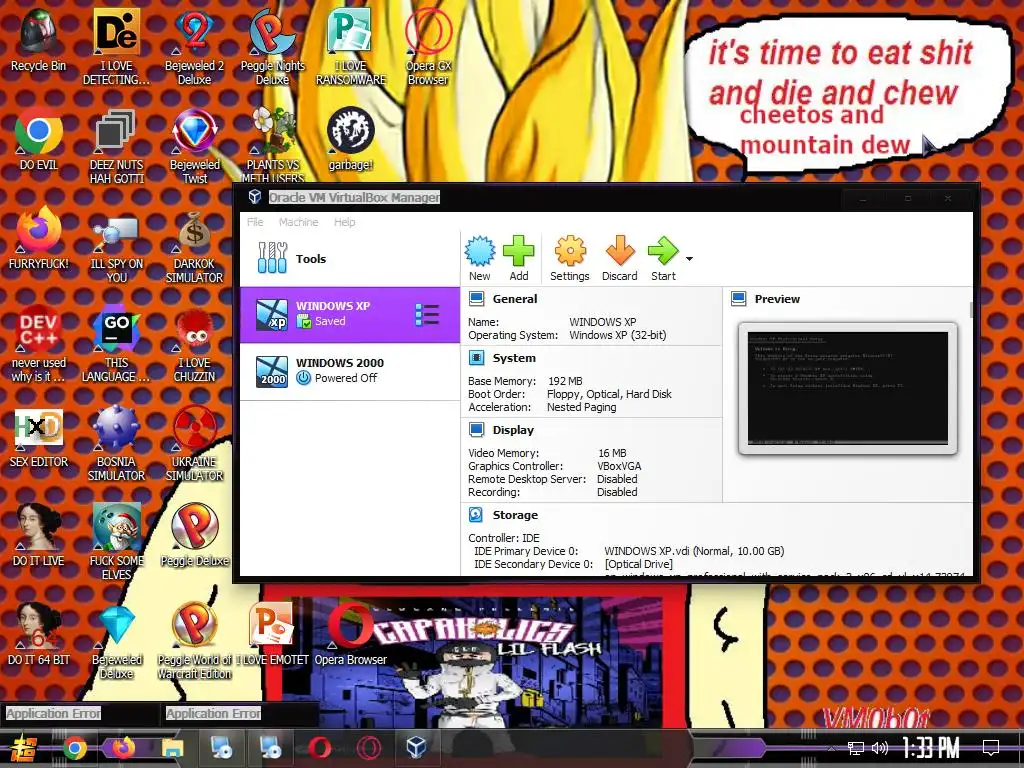
Task: Select the WINDOWS 2000 virtual machine
Action: coord(350,371)
